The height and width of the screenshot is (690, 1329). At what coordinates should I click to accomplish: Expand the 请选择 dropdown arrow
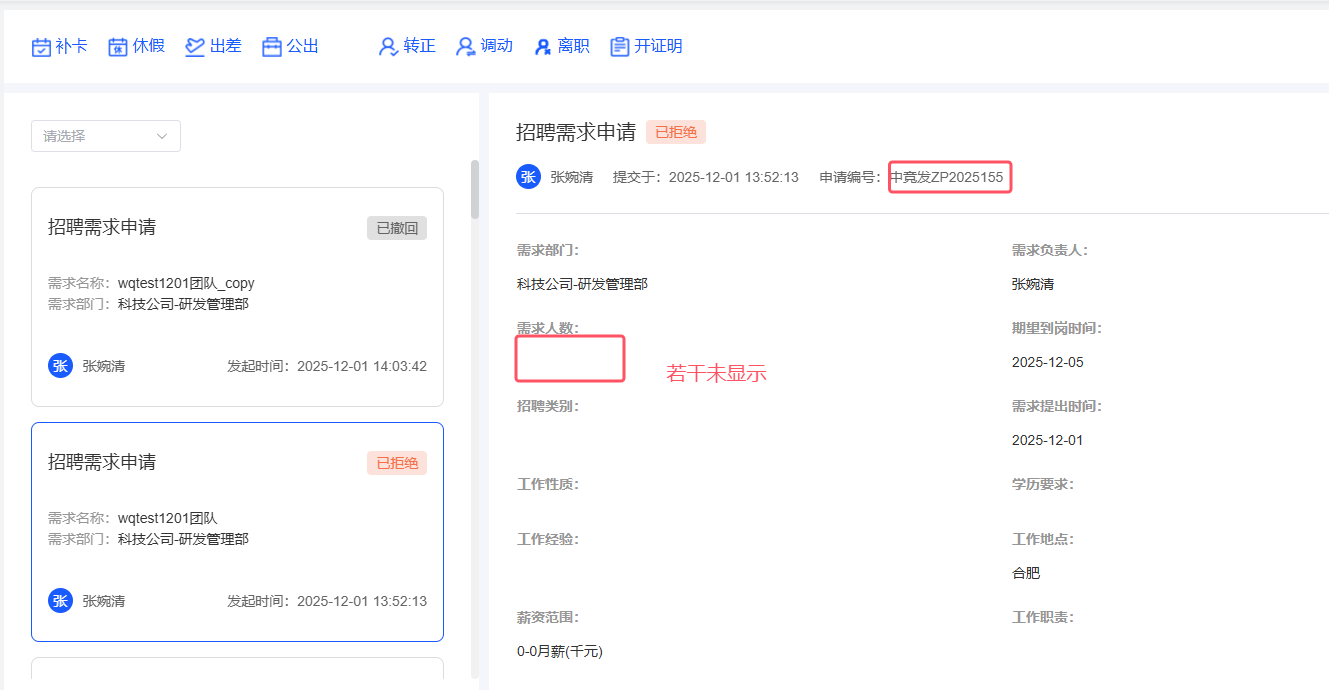tap(162, 136)
